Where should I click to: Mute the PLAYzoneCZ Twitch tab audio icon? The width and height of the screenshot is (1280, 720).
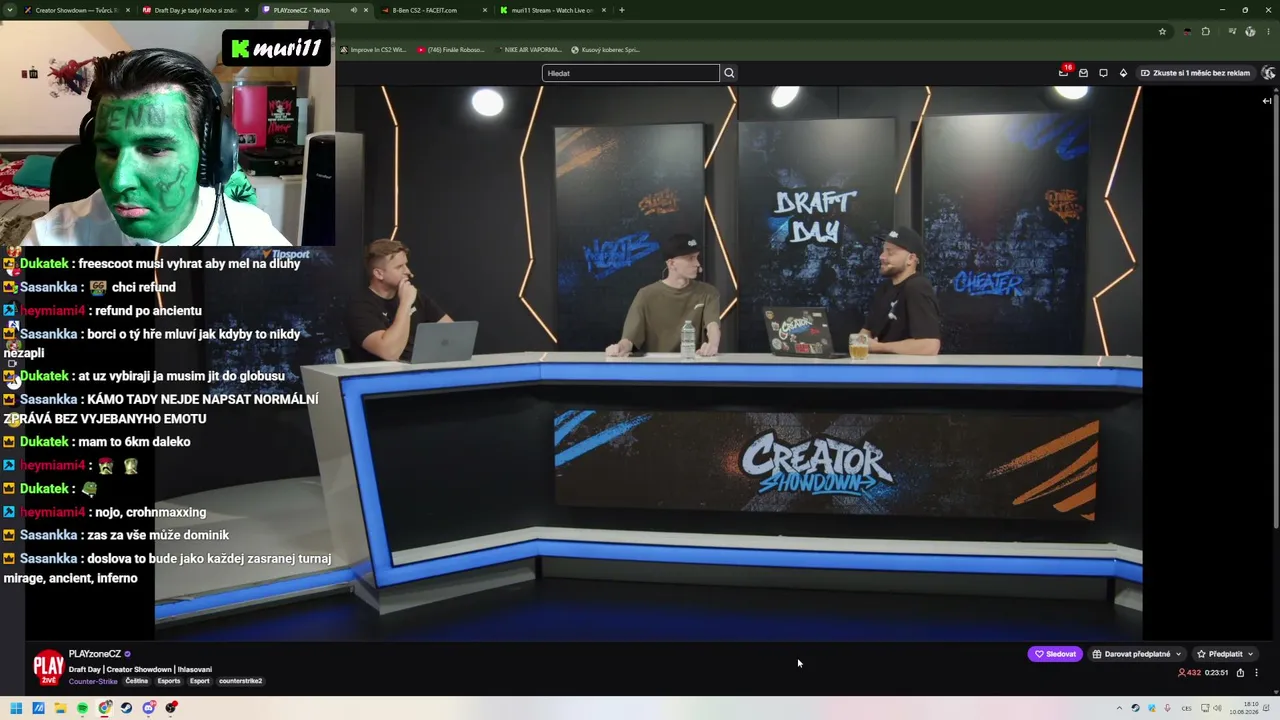353,10
